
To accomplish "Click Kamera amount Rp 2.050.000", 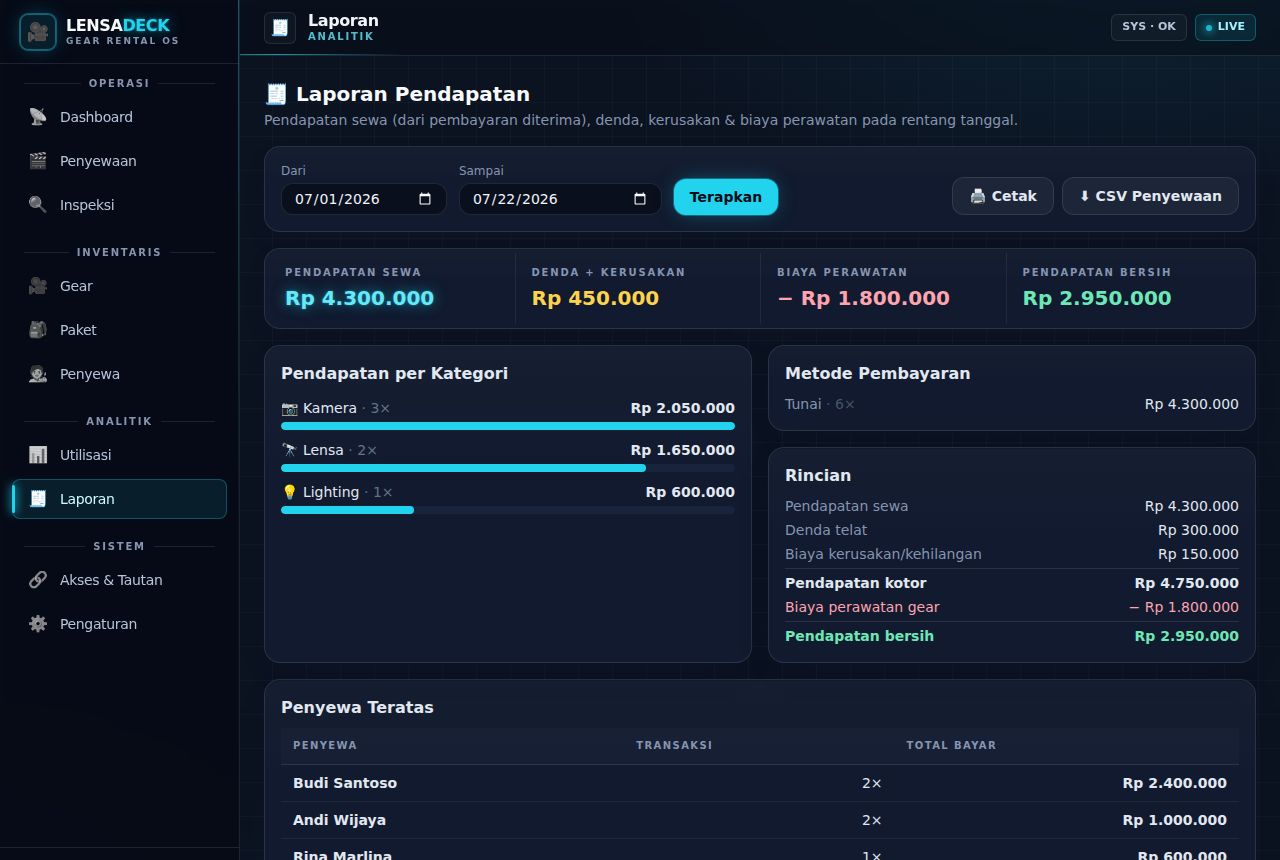I will click(x=682, y=408).
